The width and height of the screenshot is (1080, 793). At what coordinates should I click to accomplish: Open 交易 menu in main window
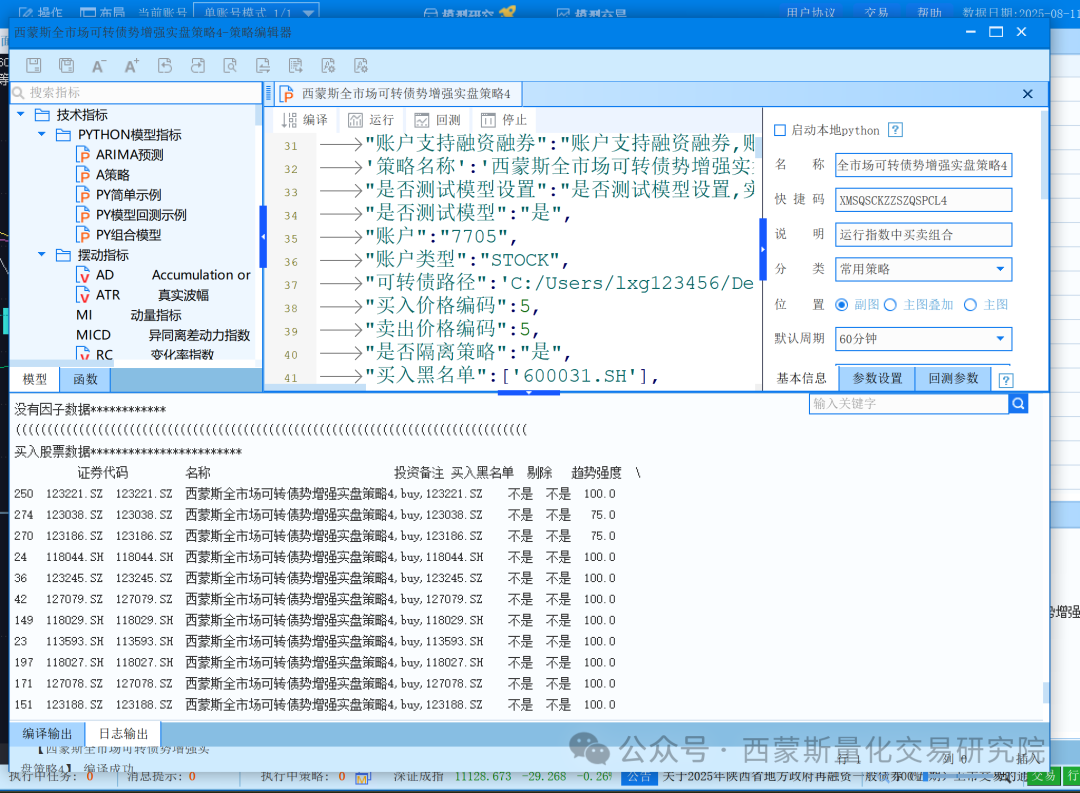click(876, 12)
